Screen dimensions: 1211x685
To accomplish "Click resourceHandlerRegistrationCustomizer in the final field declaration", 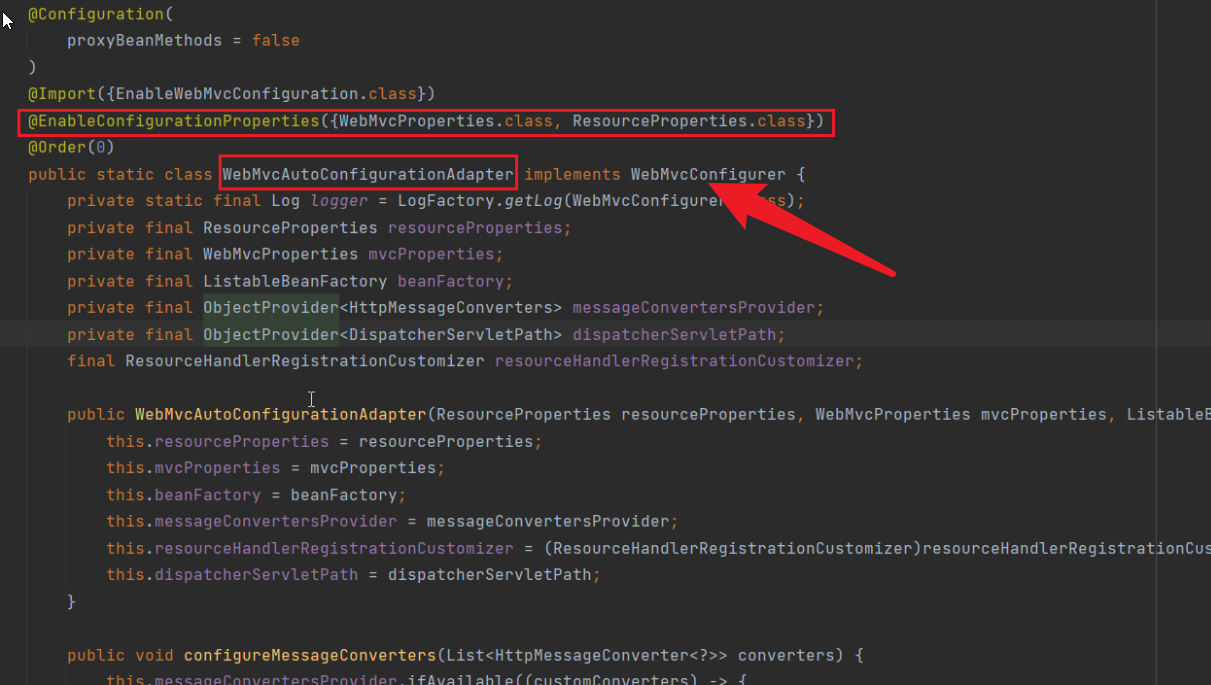I will (674, 361).
